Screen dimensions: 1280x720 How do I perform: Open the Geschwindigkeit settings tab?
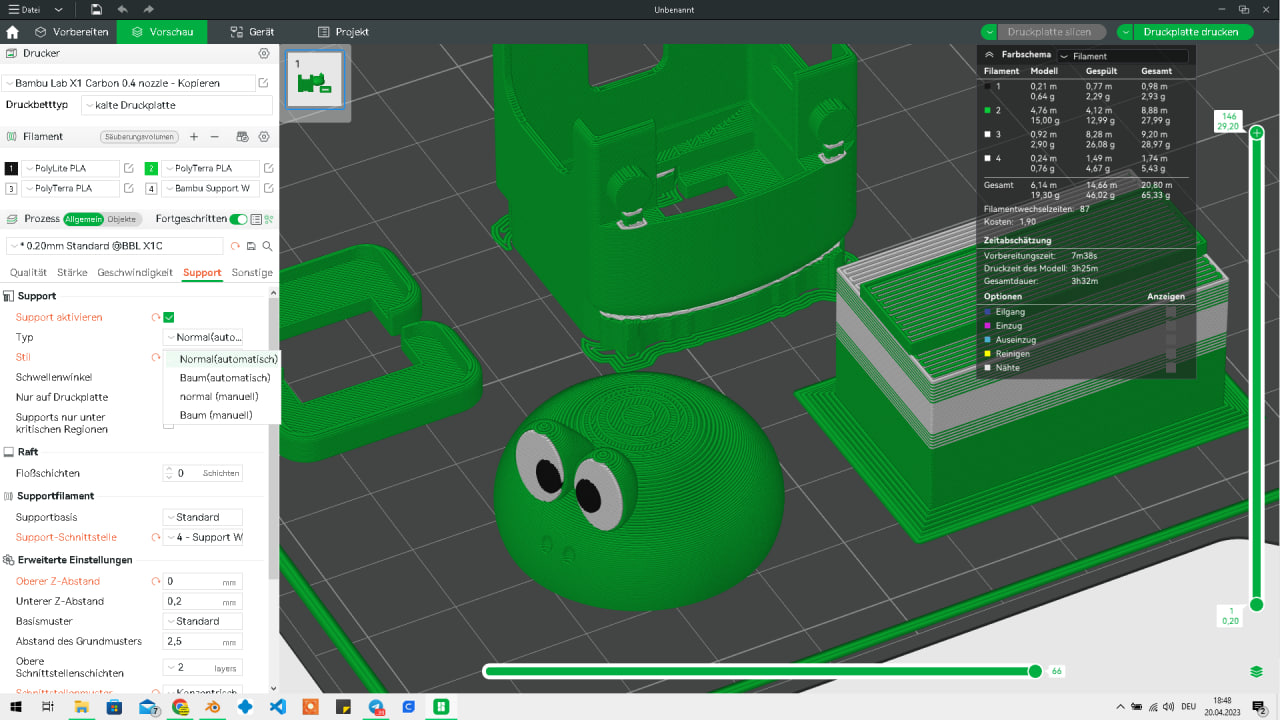[x=135, y=272]
